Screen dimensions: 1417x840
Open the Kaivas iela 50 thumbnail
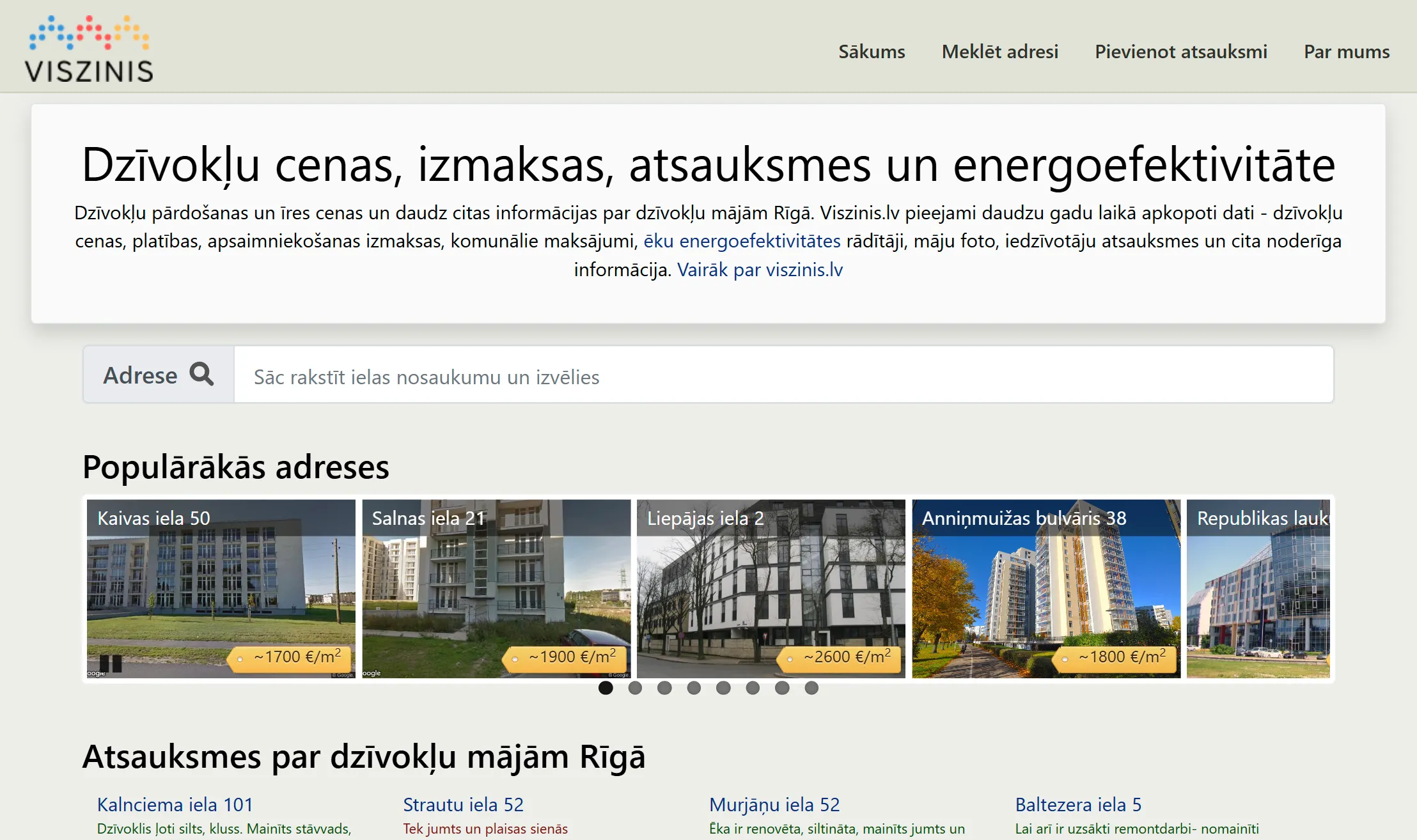pyautogui.click(x=221, y=588)
